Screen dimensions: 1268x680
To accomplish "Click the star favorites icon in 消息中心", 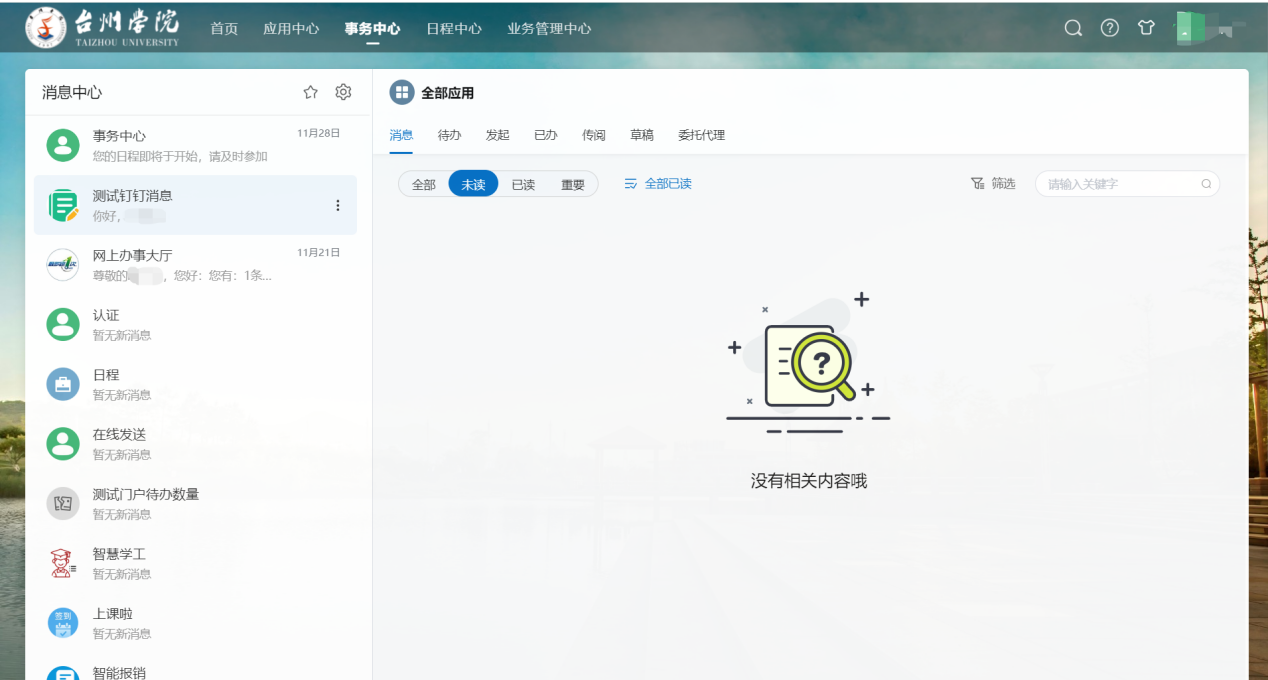I will 310,92.
